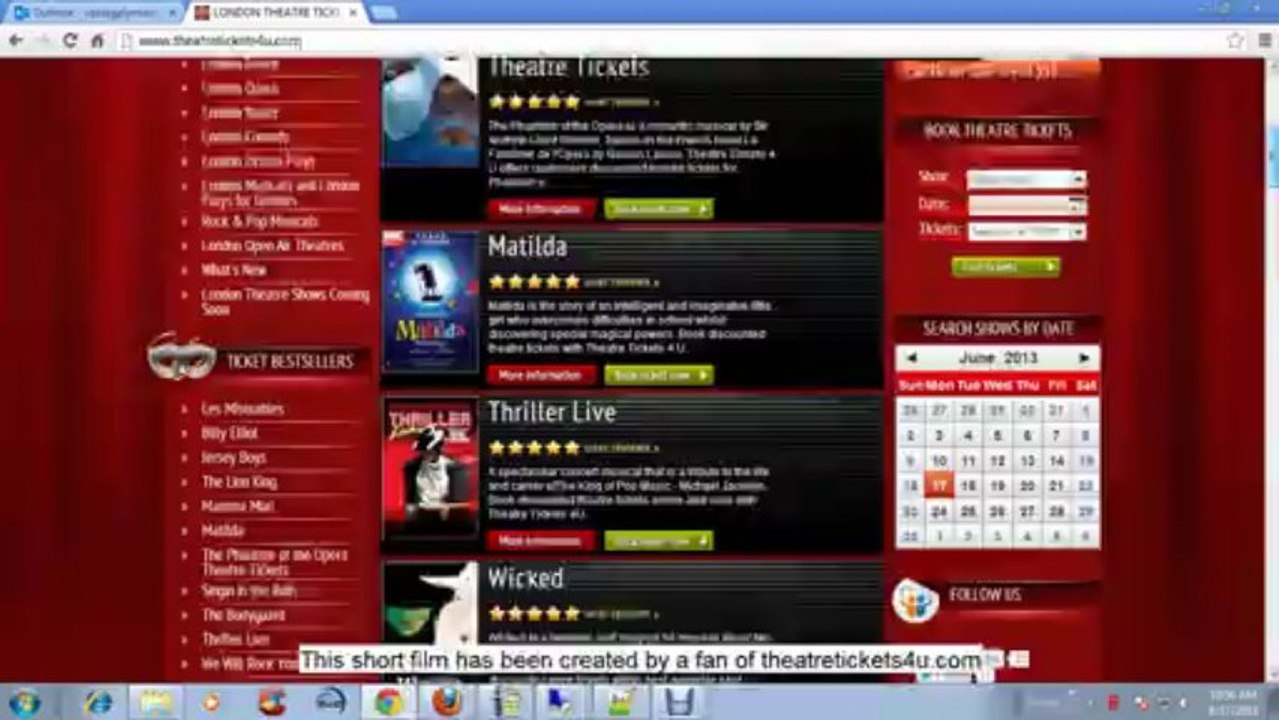Click the Chrome icon in the taskbar

coord(388,702)
